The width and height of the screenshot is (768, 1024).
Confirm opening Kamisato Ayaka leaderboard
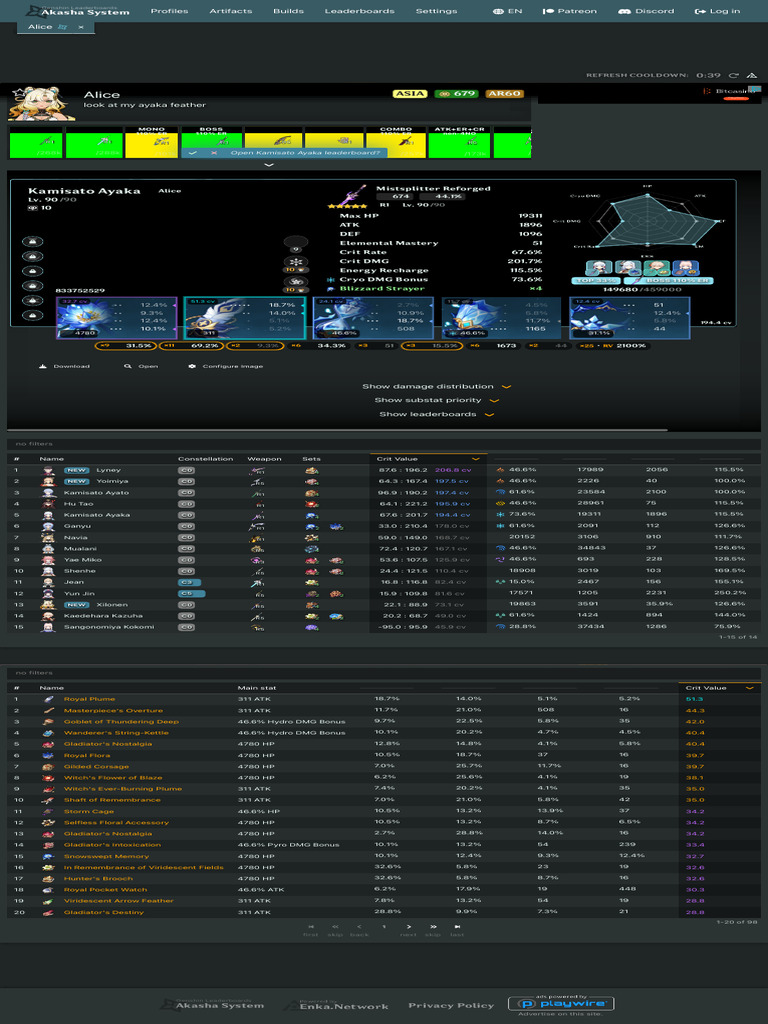coord(192,153)
